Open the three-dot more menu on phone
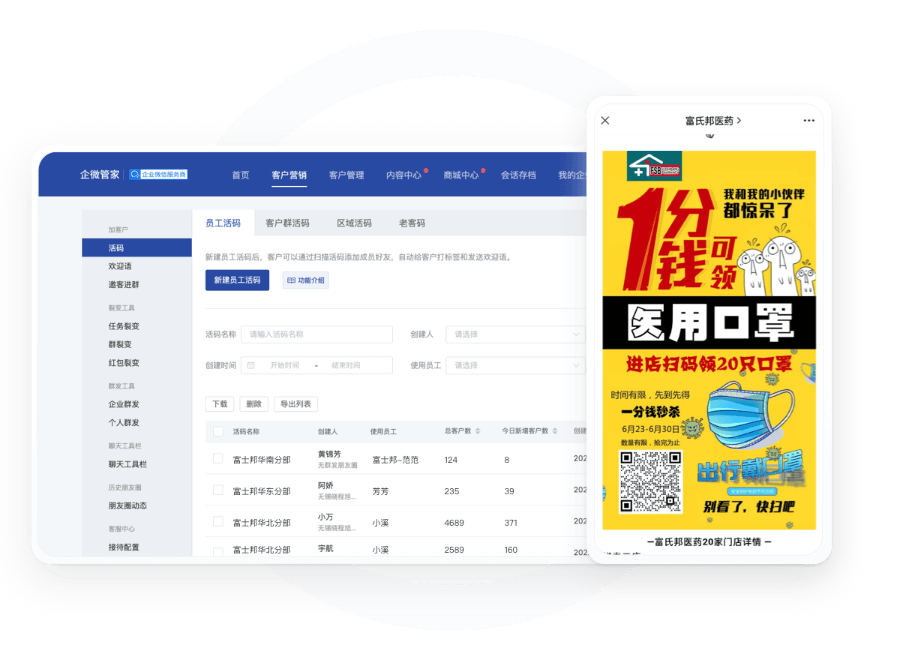Viewport: 900px width, 660px height. [809, 121]
